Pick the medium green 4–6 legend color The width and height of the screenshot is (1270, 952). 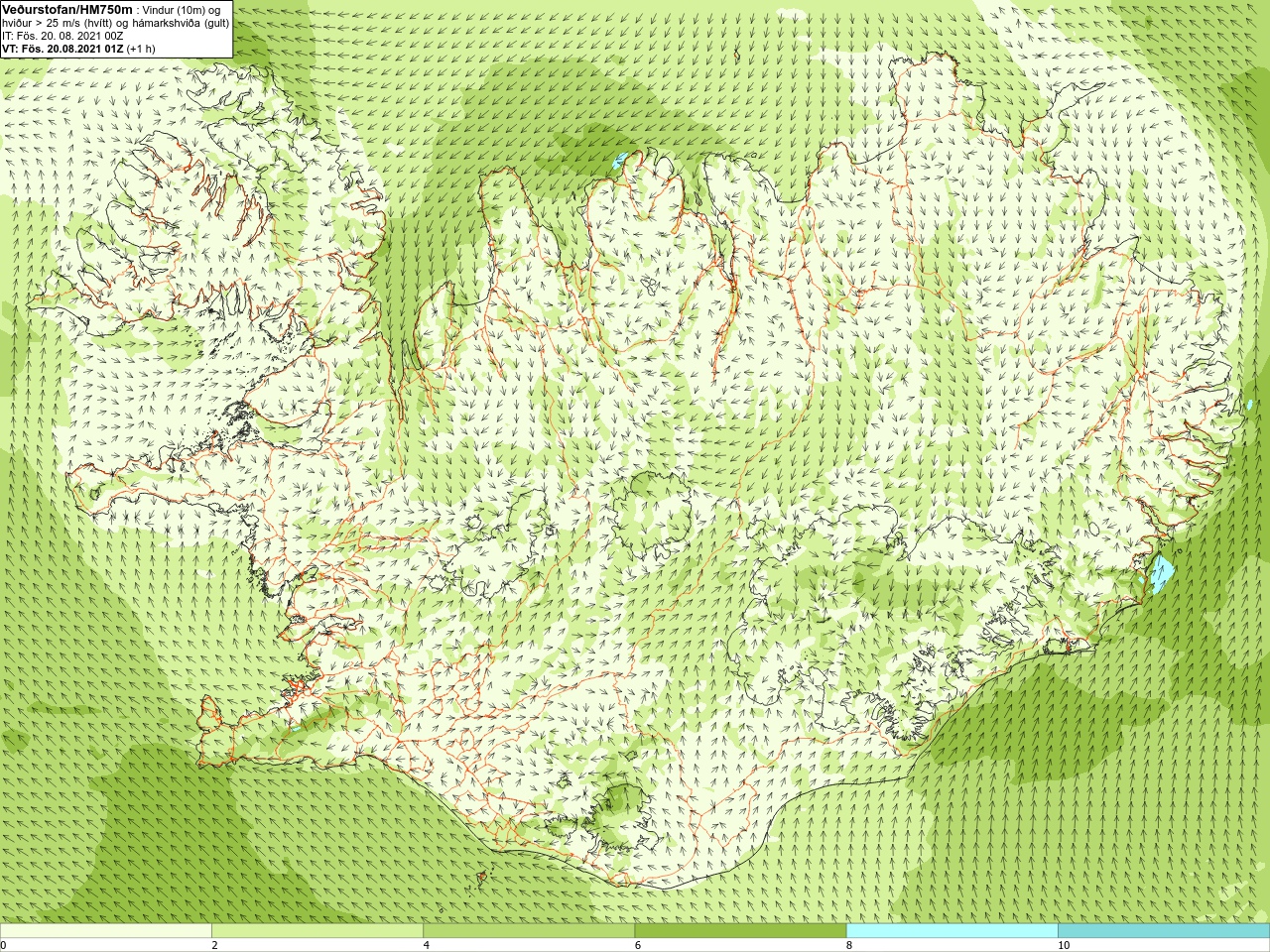(529, 931)
